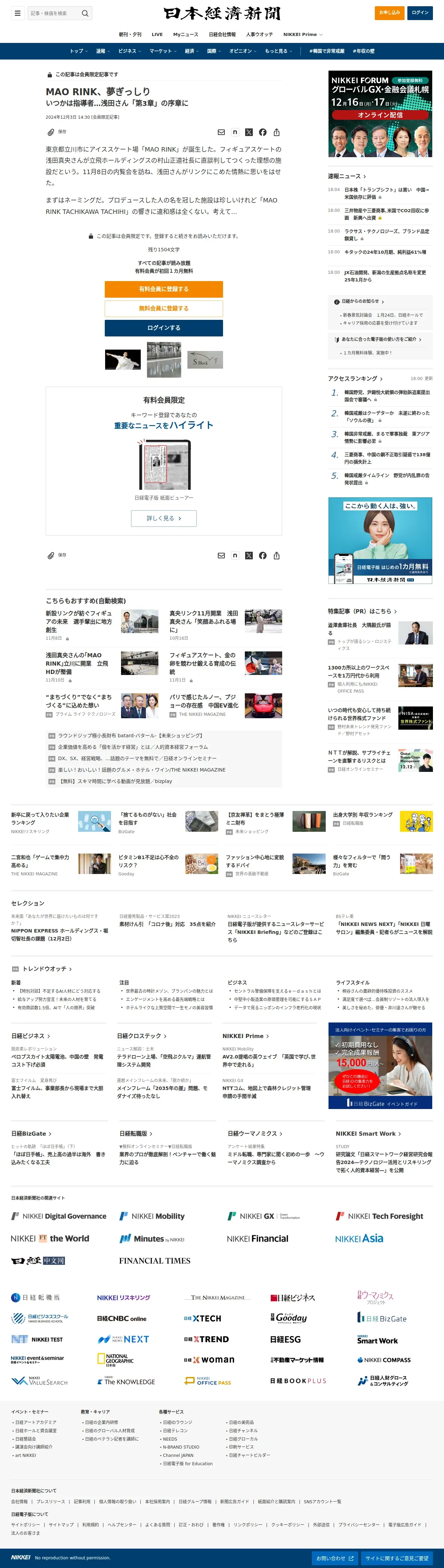Expand the マーケット navigation dropdown
Viewport: 444px width, 1568px height.
click(x=163, y=51)
